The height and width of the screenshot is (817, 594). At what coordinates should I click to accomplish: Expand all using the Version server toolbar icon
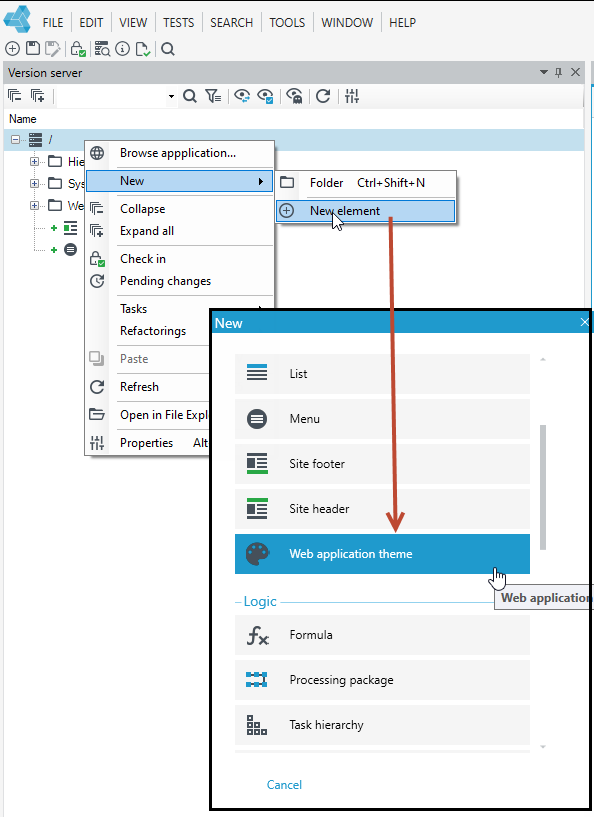38,96
